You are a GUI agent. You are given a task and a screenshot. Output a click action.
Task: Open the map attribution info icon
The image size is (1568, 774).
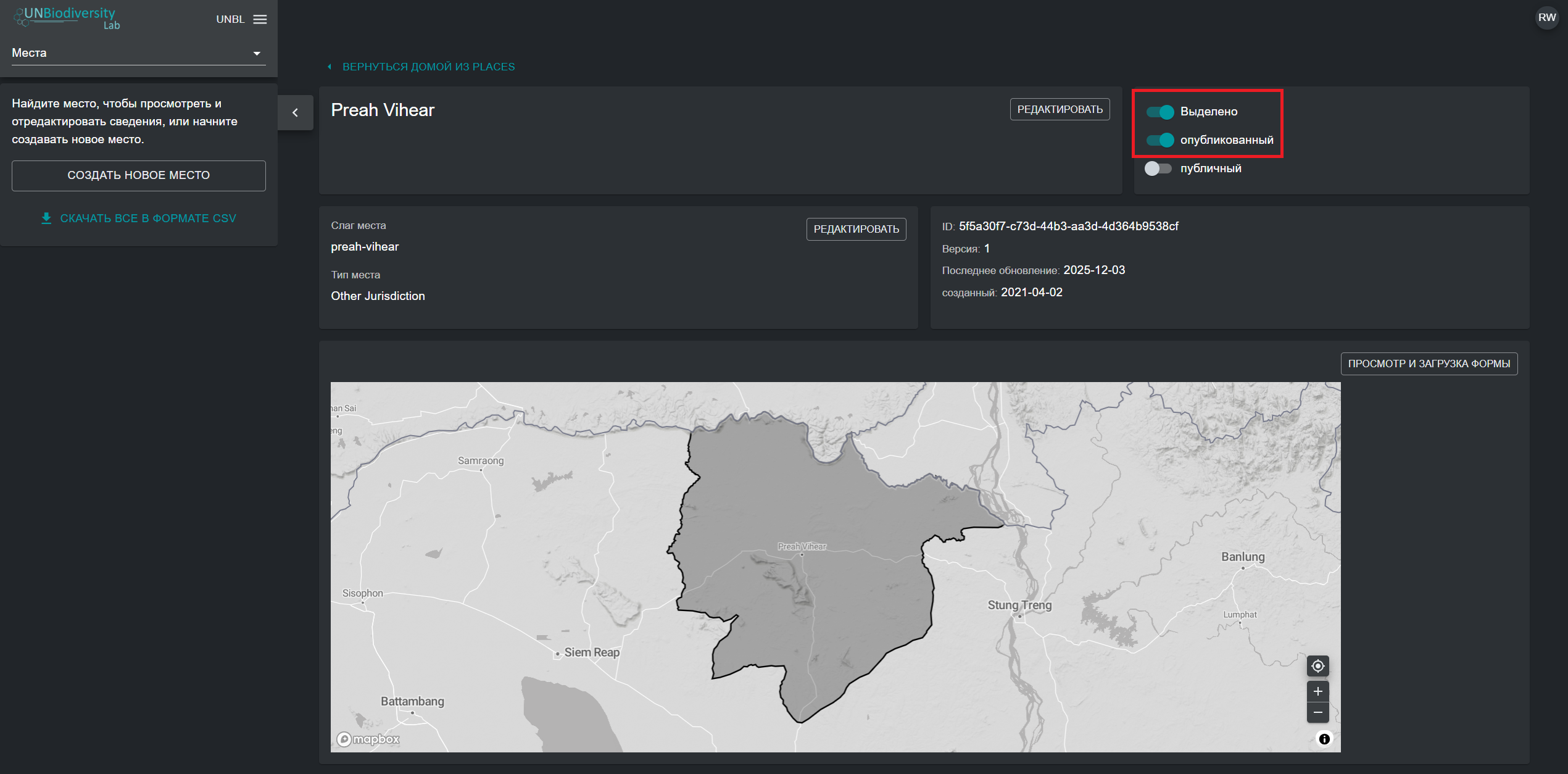[1324, 739]
